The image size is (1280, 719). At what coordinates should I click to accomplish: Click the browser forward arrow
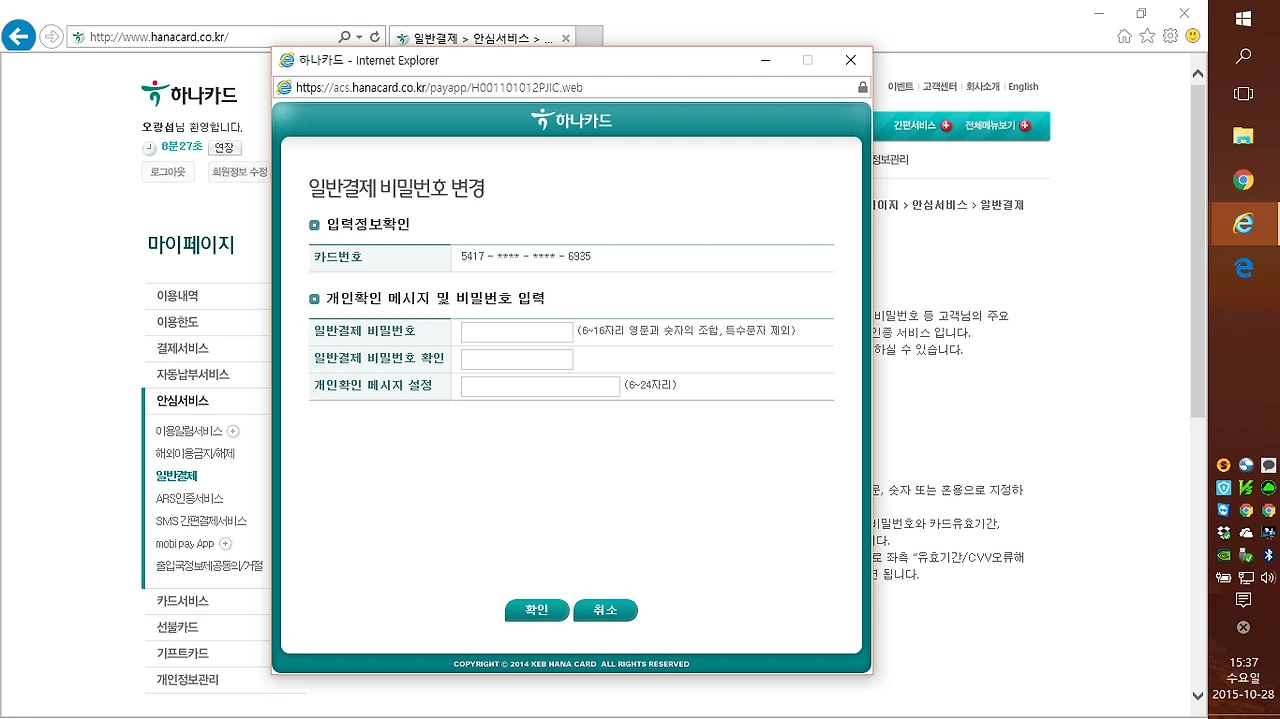point(51,37)
